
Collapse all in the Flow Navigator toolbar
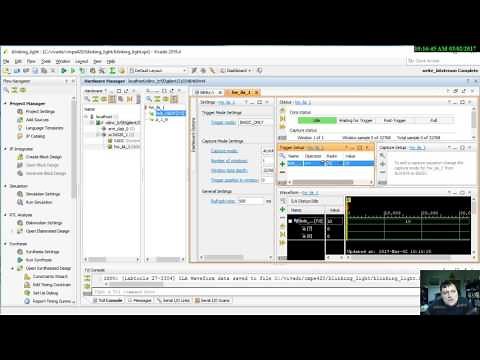click(x=15, y=90)
